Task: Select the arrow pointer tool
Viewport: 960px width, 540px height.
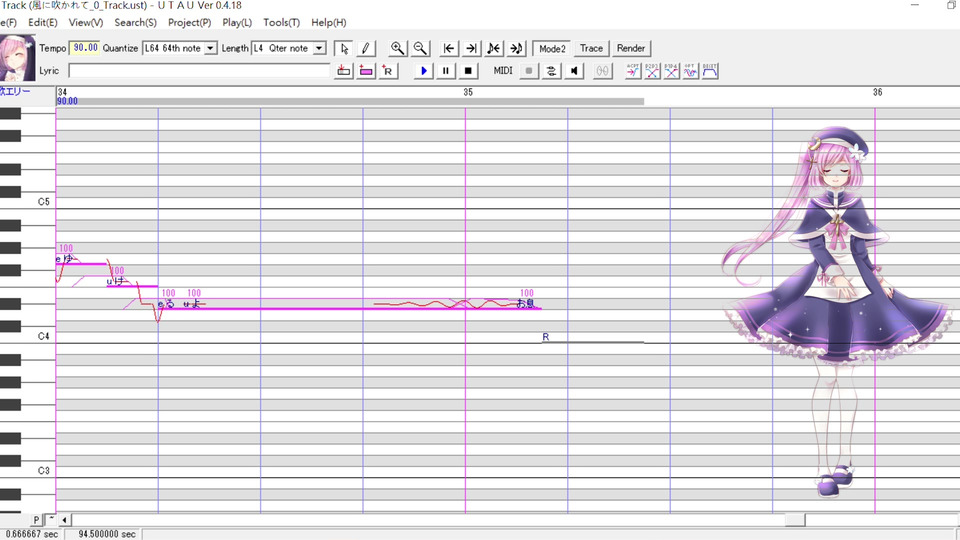Action: click(344, 48)
